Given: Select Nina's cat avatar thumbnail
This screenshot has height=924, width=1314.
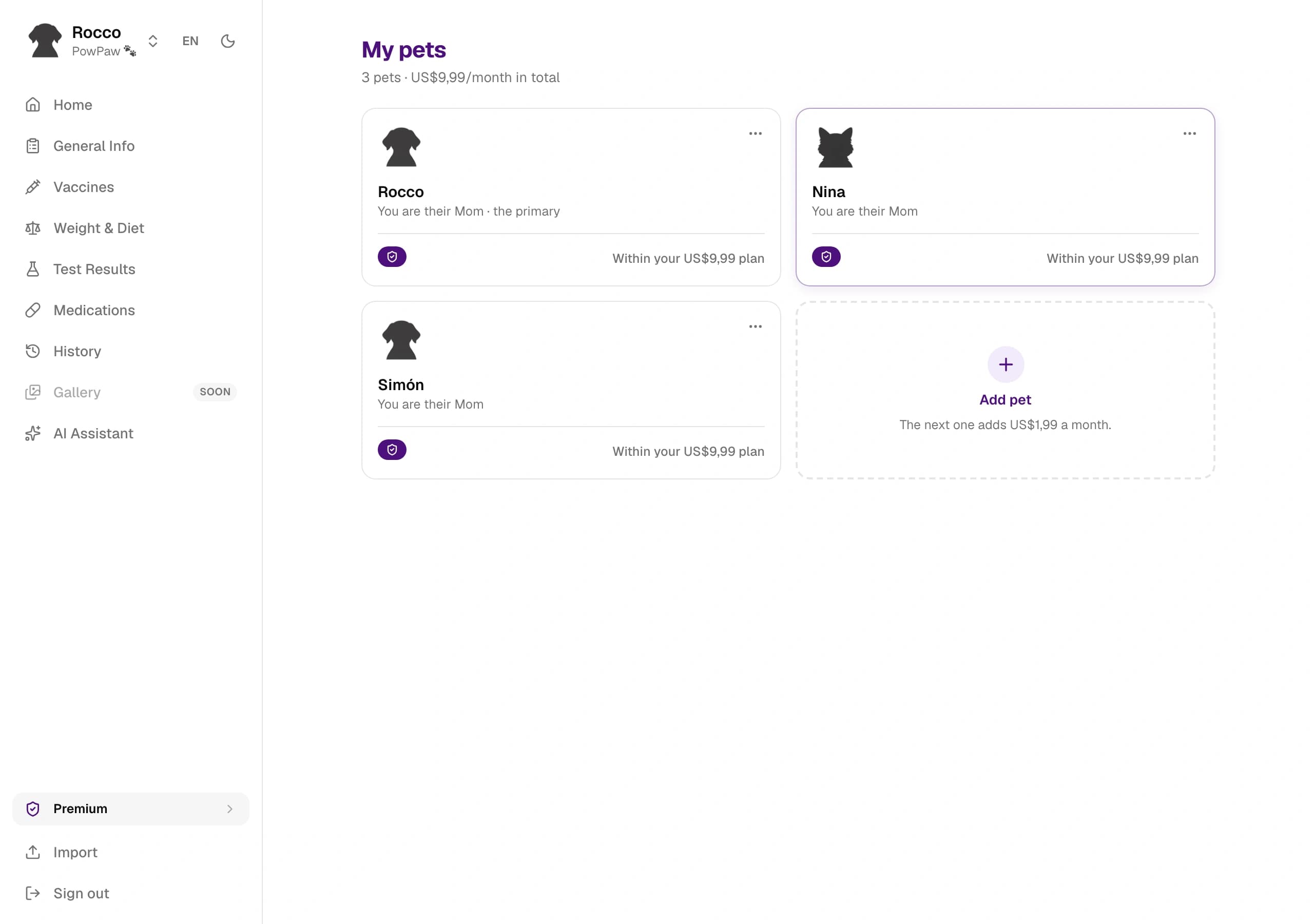Looking at the screenshot, I should (x=836, y=147).
